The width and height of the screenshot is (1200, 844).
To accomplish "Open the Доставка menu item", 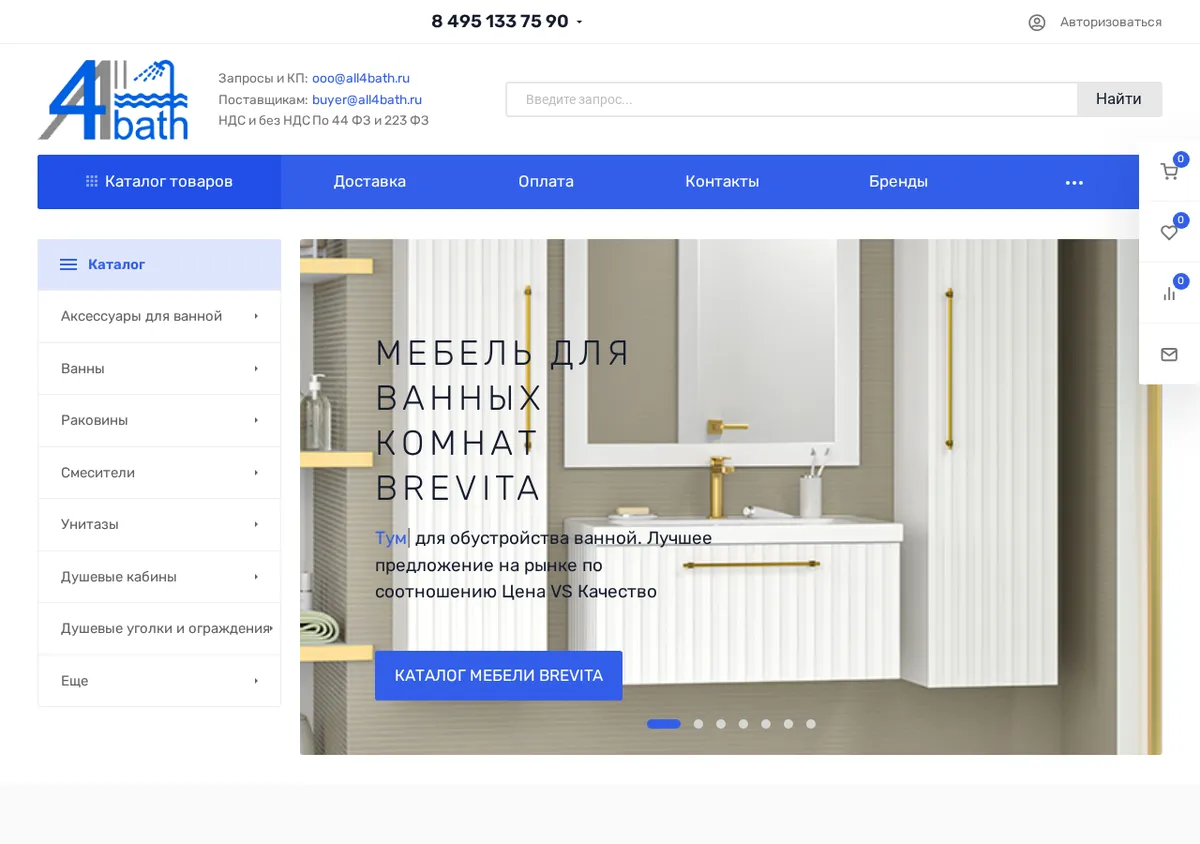I will click(370, 182).
